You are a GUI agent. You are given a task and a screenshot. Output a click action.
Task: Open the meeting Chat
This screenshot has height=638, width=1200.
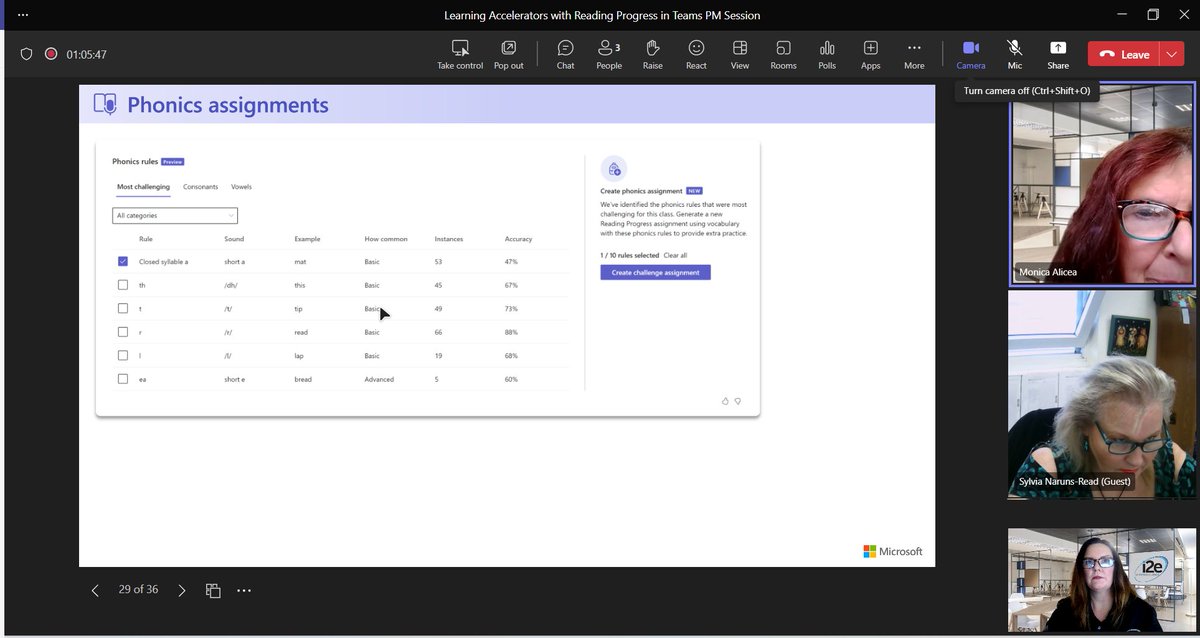[x=565, y=54]
